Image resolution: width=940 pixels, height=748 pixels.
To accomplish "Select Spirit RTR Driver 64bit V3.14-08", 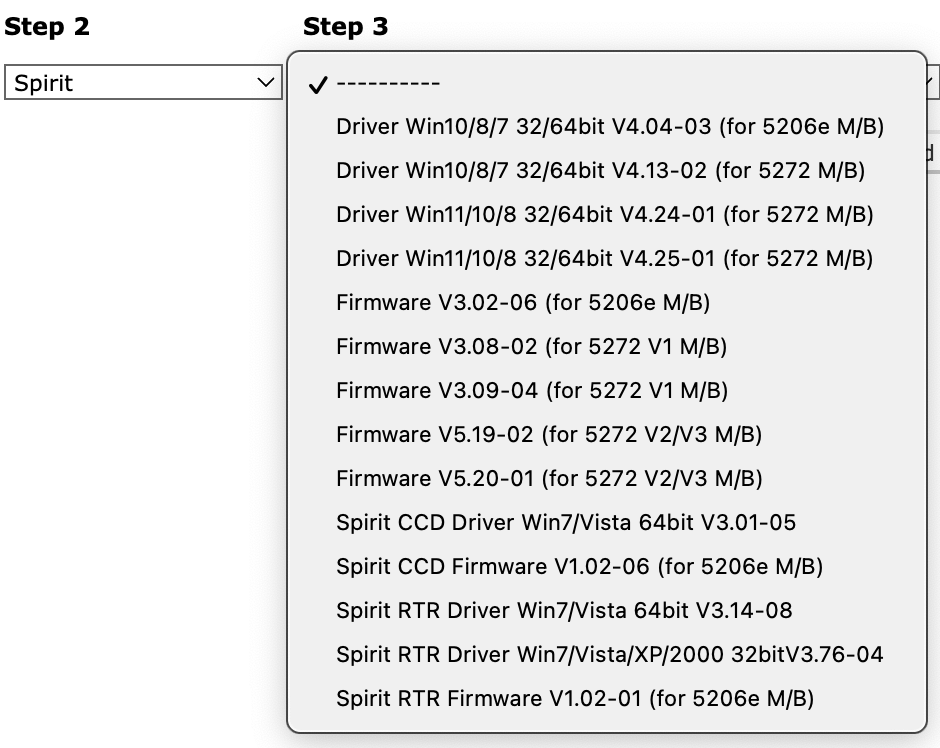I will point(567,610).
